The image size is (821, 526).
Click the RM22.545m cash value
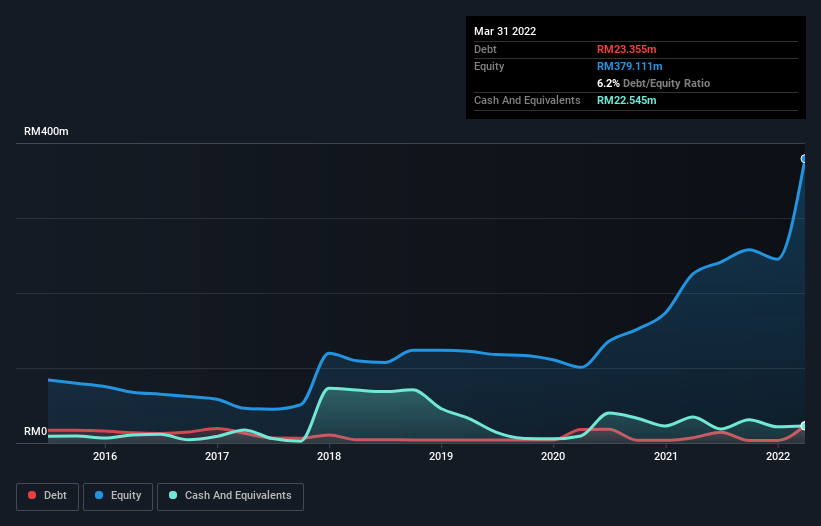pos(626,100)
